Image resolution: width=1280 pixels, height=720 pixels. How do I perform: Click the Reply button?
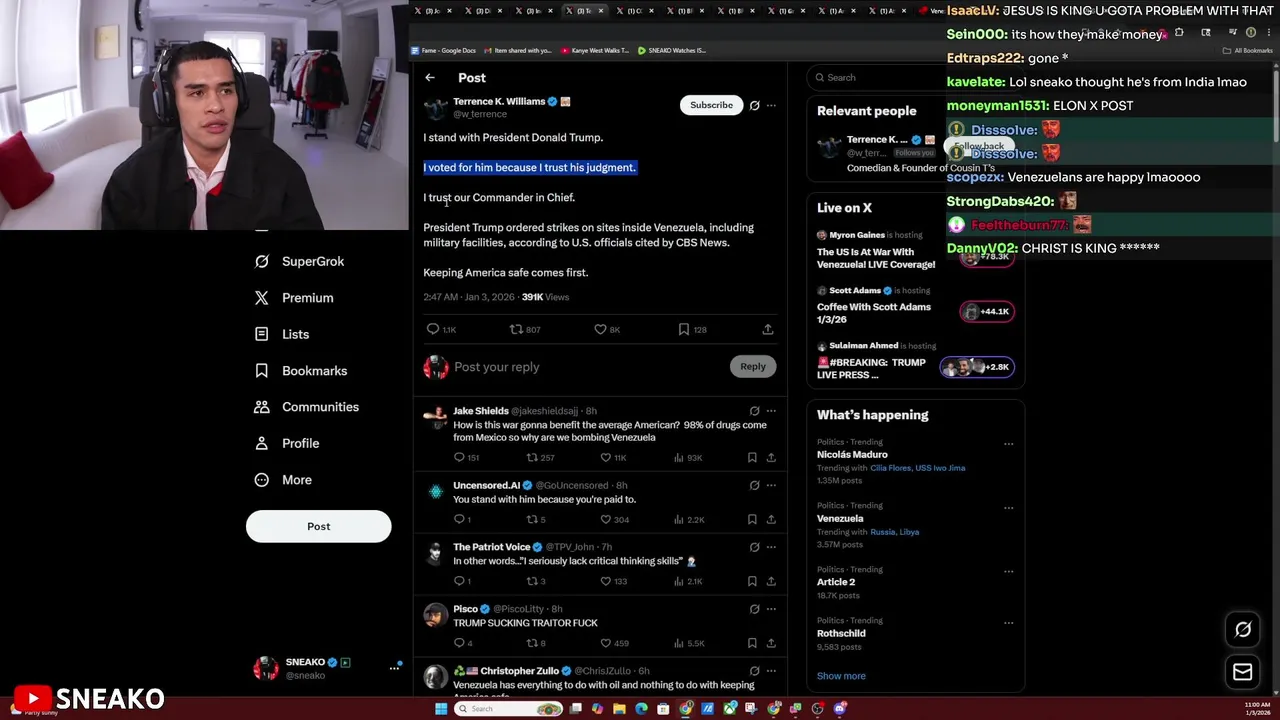click(x=753, y=367)
